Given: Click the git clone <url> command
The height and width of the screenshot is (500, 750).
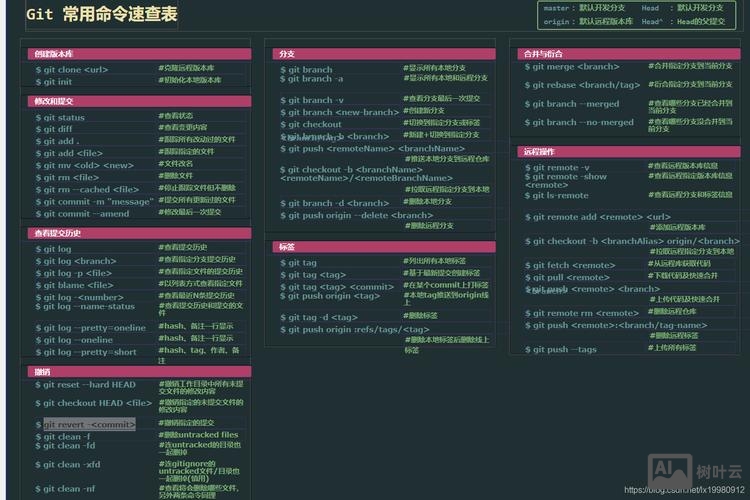Looking at the screenshot, I should [72, 69].
